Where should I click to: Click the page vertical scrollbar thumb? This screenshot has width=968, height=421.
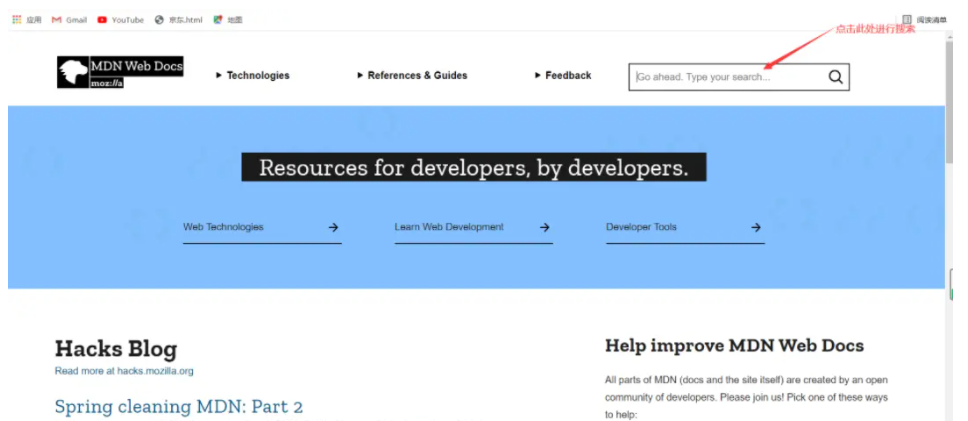coord(949,102)
